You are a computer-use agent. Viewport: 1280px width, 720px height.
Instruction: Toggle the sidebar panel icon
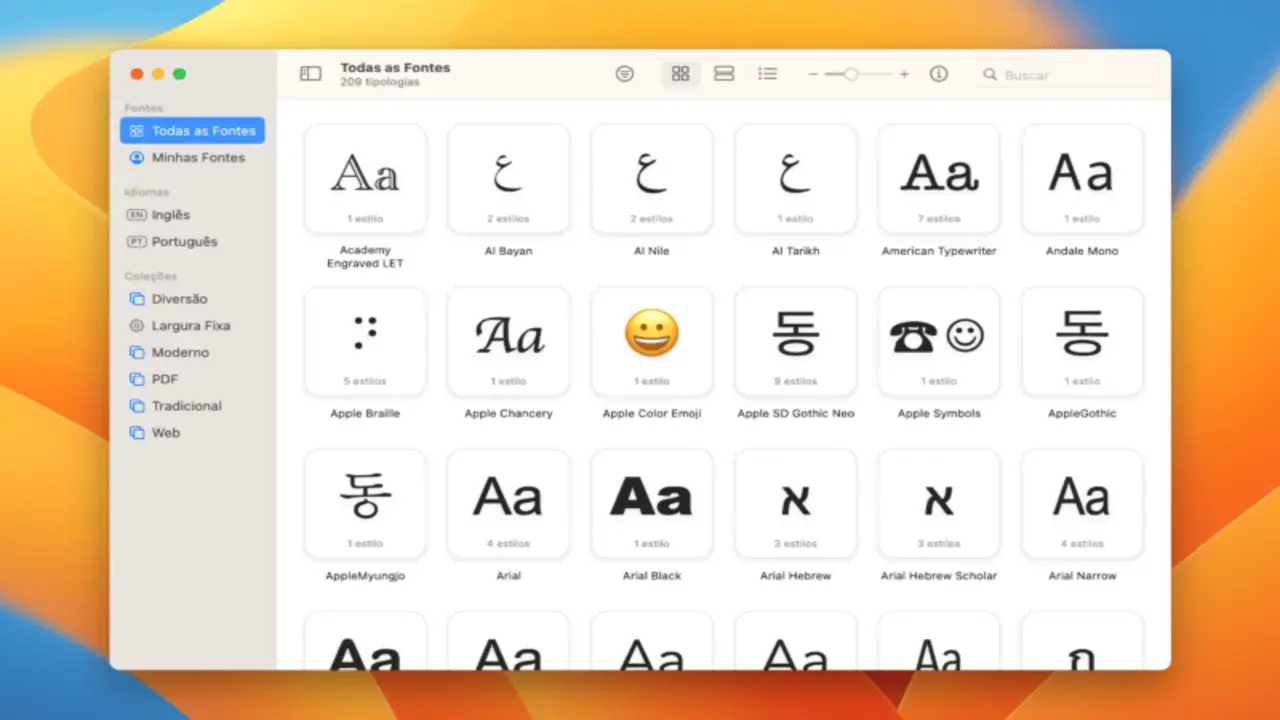click(311, 74)
